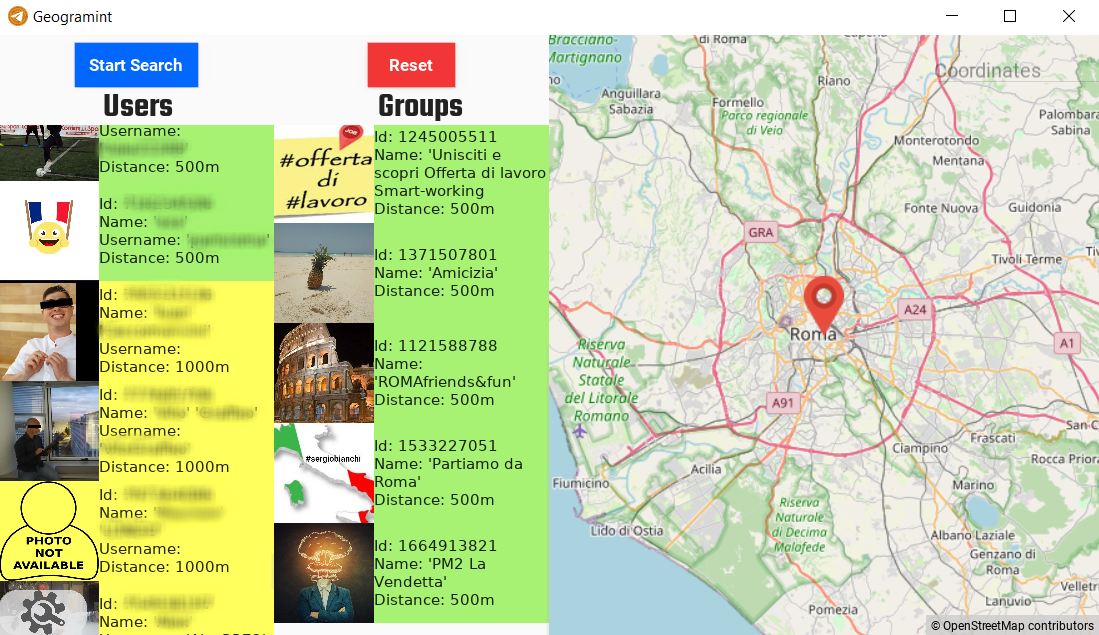Click the blue Start Search button

(136, 65)
